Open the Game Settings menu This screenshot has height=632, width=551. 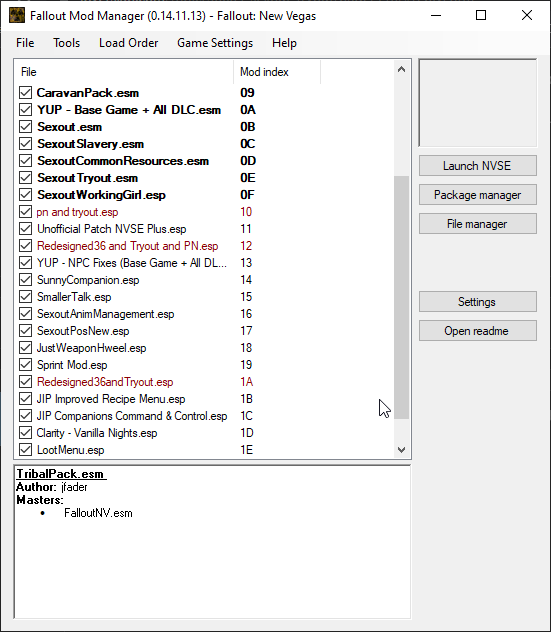click(215, 43)
